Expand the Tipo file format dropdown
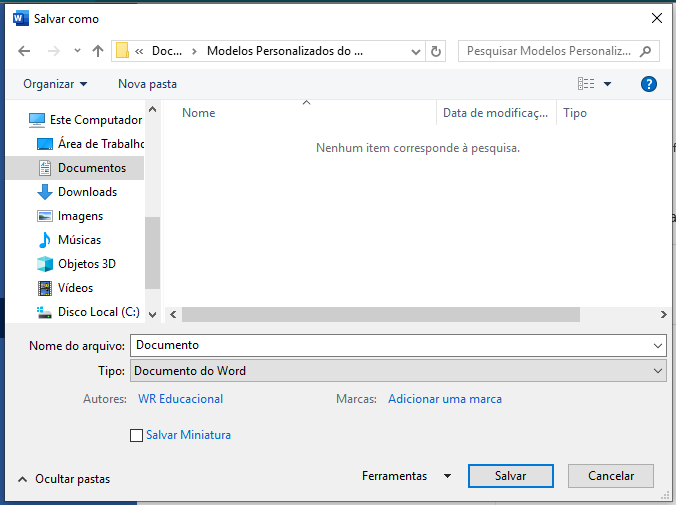 click(657, 371)
